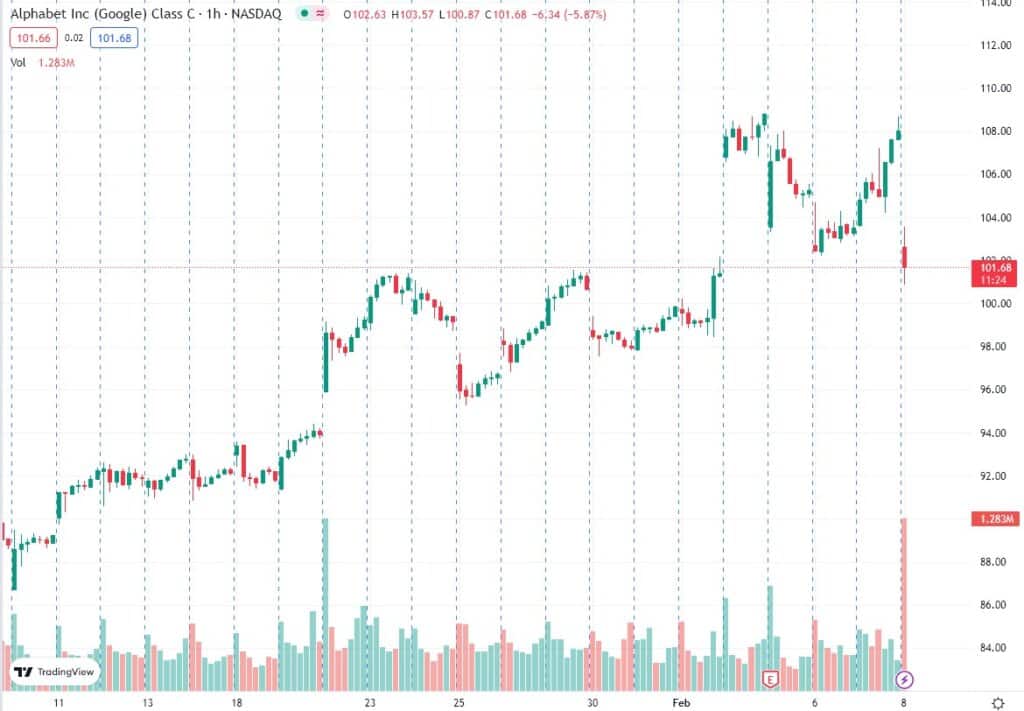The image size is (1024, 711).
Task: Click the '30' date label on the time axis
Action: pos(592,703)
